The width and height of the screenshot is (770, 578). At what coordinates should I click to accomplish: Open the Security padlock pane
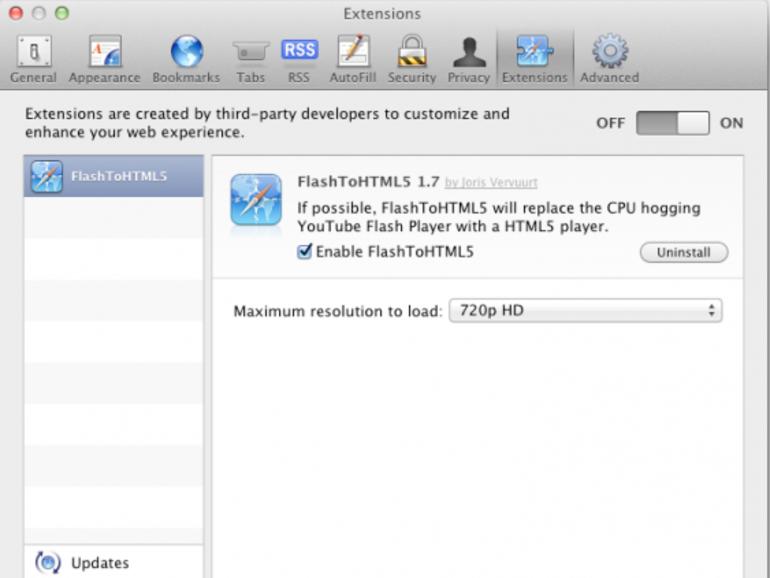click(412, 59)
